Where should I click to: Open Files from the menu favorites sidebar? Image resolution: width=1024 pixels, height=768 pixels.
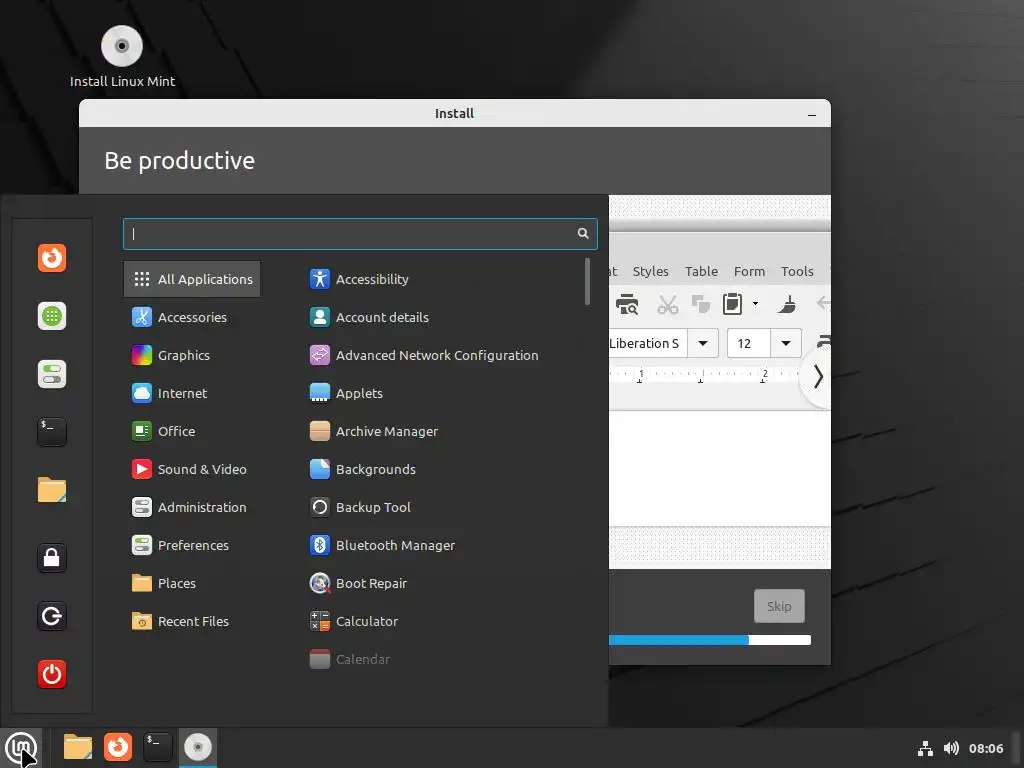[x=52, y=490]
